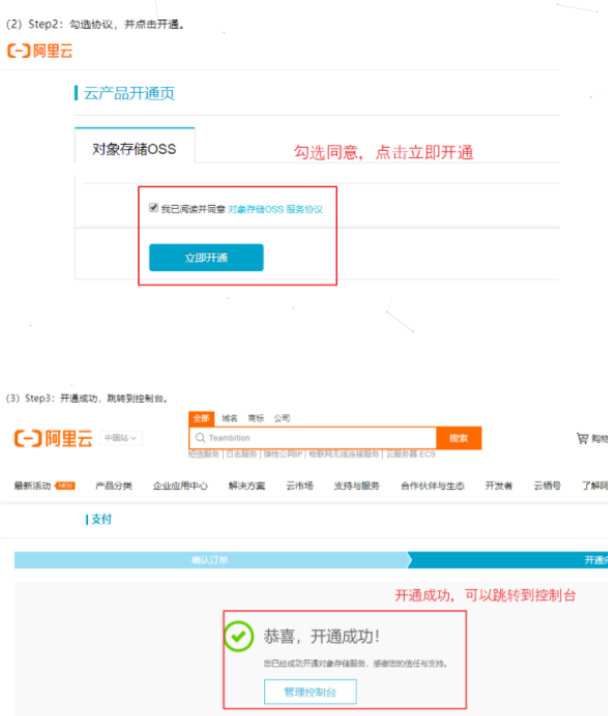Open the 最新活动 menu
608x716 pixels.
point(32,486)
